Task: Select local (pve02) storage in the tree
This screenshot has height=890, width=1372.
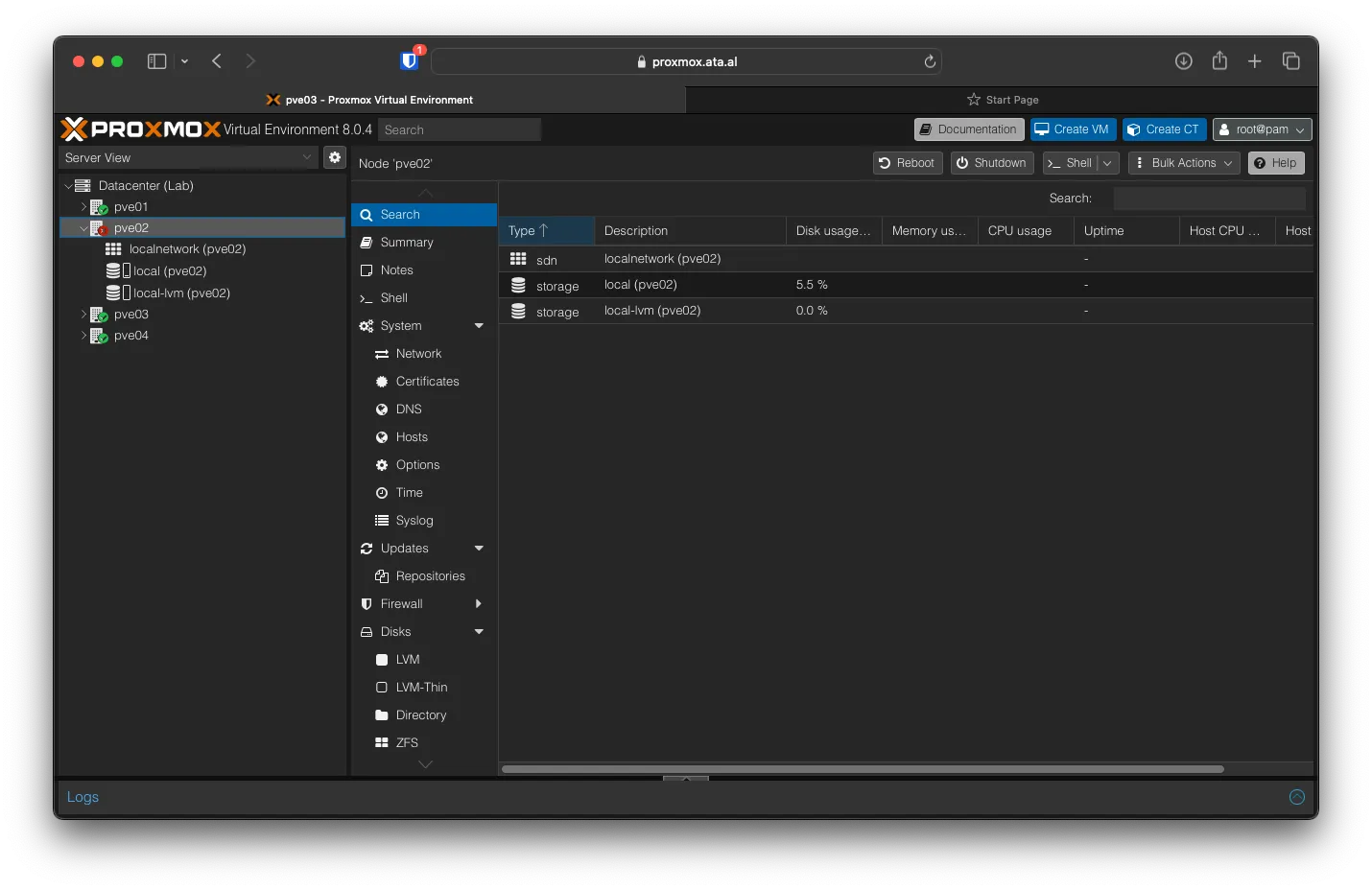Action: (170, 271)
